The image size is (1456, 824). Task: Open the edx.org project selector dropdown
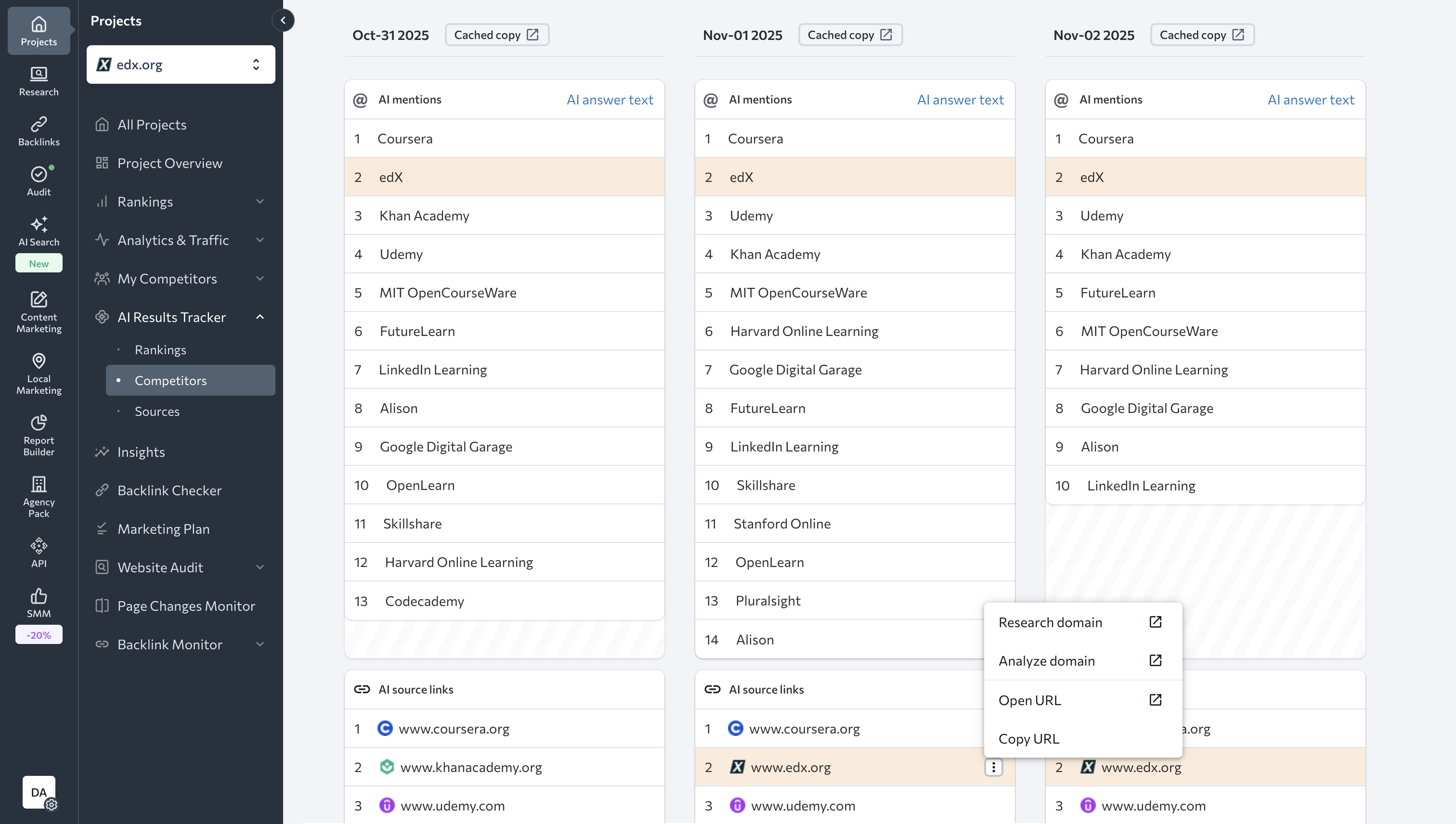click(181, 64)
